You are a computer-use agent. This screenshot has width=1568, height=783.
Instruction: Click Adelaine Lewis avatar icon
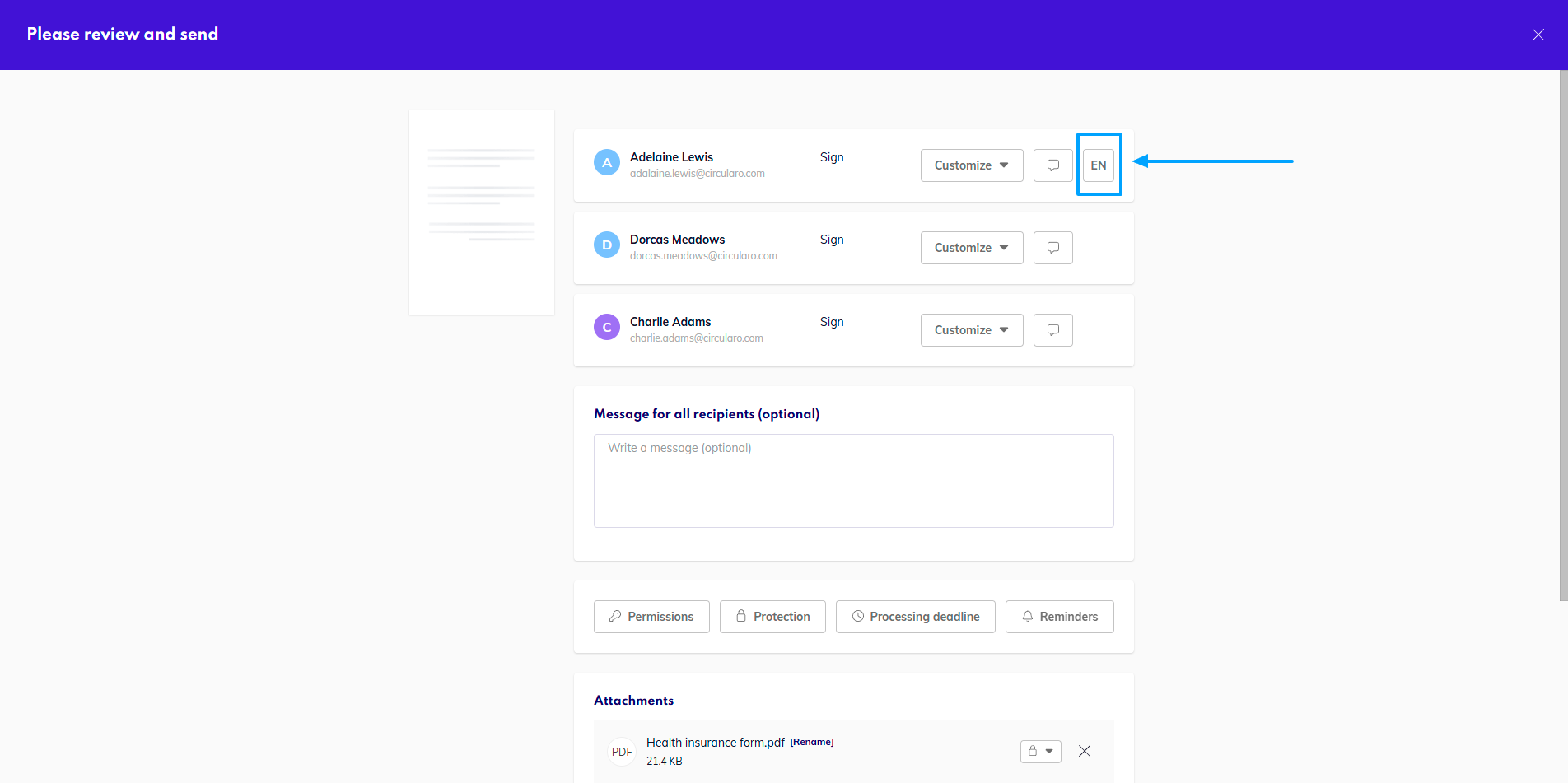(607, 162)
